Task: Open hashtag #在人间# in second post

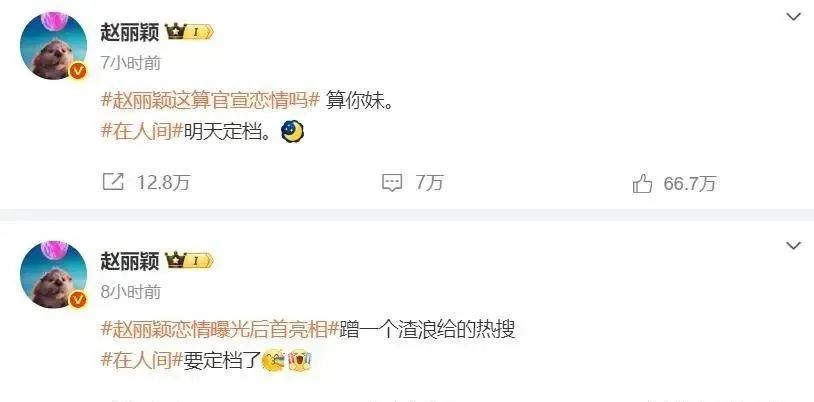Action: click(142, 360)
